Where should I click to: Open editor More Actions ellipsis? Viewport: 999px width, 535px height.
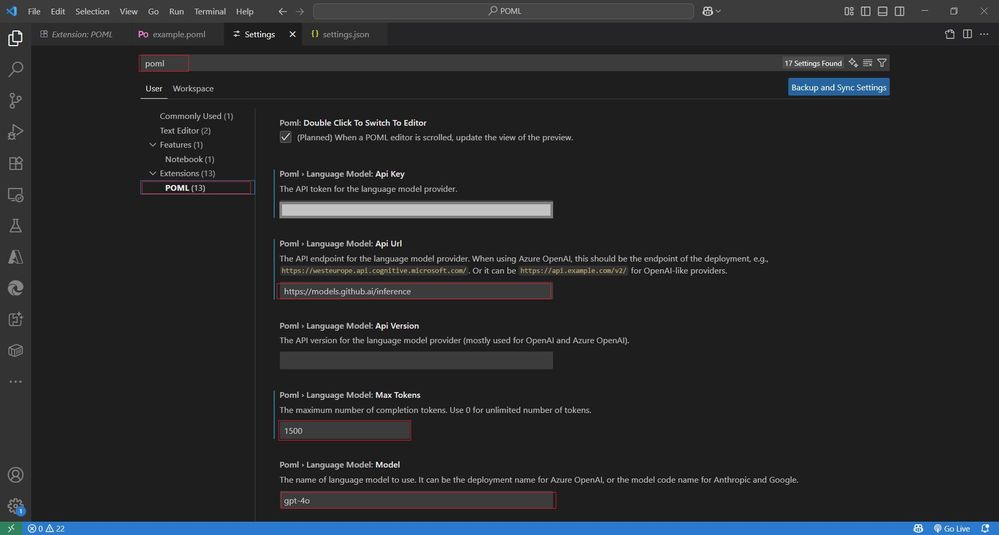pyautogui.click(x=984, y=34)
